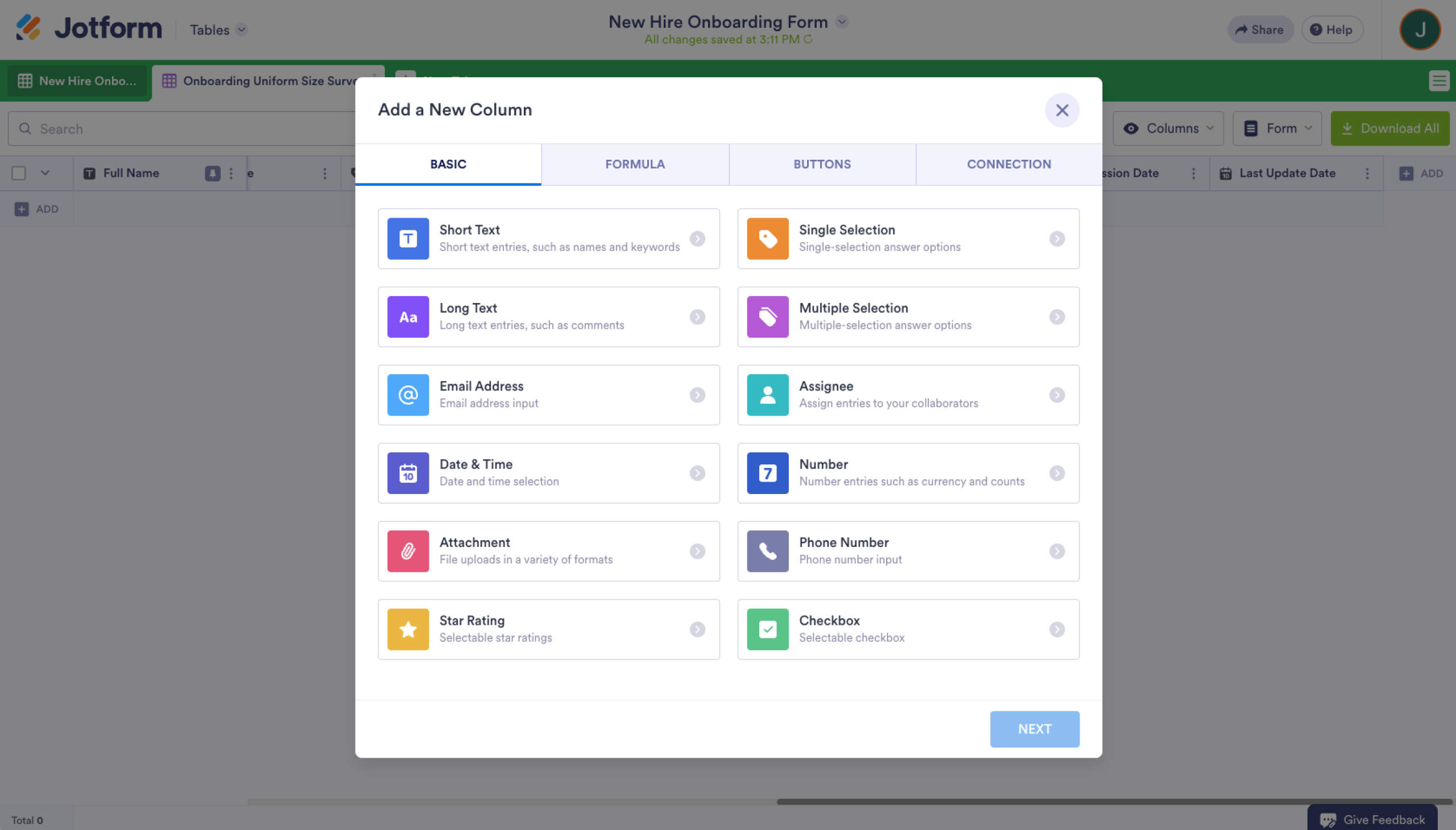Toggle the select-all checkbox in the table header
Image resolution: width=1456 pixels, height=830 pixels.
[x=19, y=172]
